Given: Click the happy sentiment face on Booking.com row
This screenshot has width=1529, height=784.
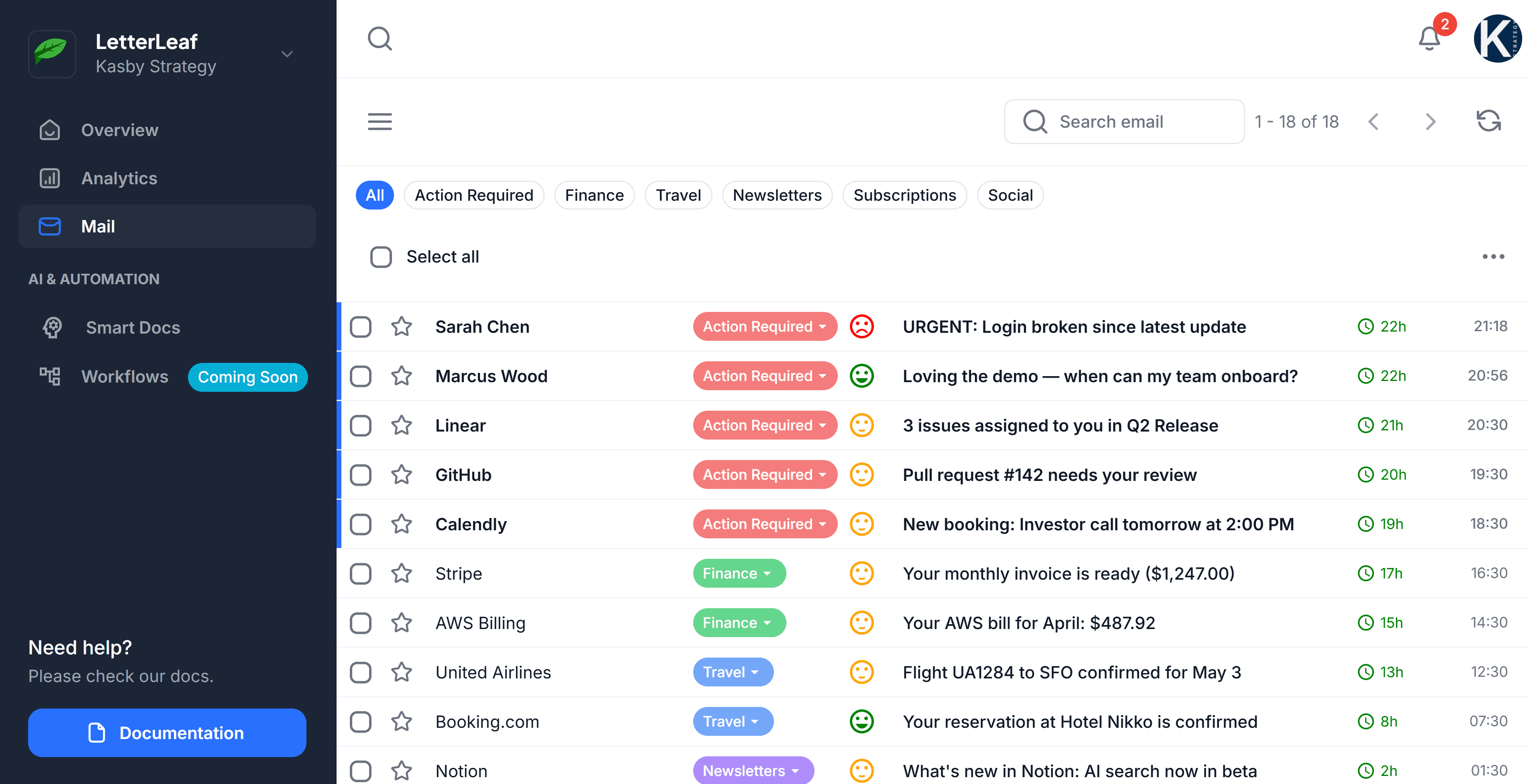Looking at the screenshot, I should point(861,721).
